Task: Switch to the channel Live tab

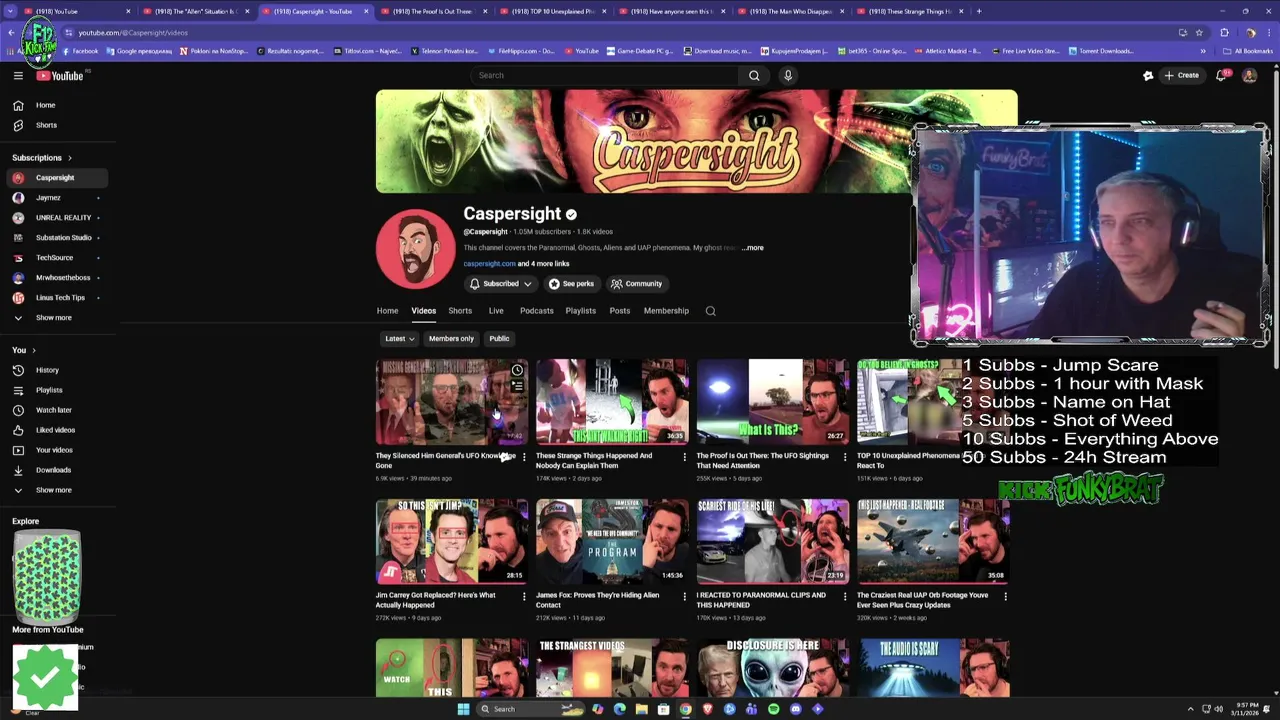Action: click(x=496, y=311)
